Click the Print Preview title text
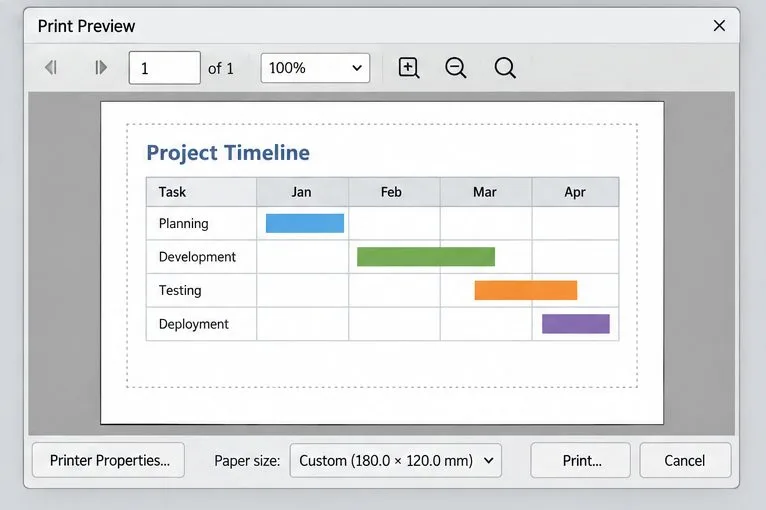Image resolution: width=766 pixels, height=510 pixels. coord(86,26)
